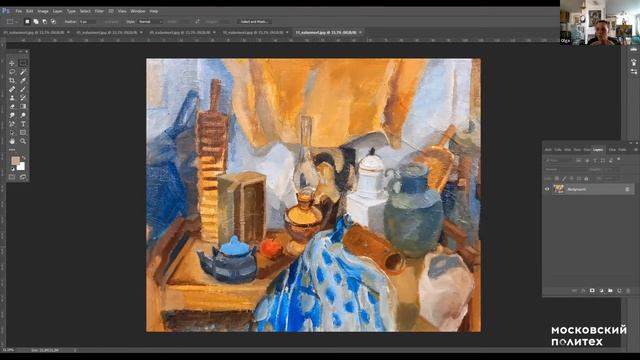The width and height of the screenshot is (640, 360).
Task: Select the Eraser tool
Action: pos(12,107)
